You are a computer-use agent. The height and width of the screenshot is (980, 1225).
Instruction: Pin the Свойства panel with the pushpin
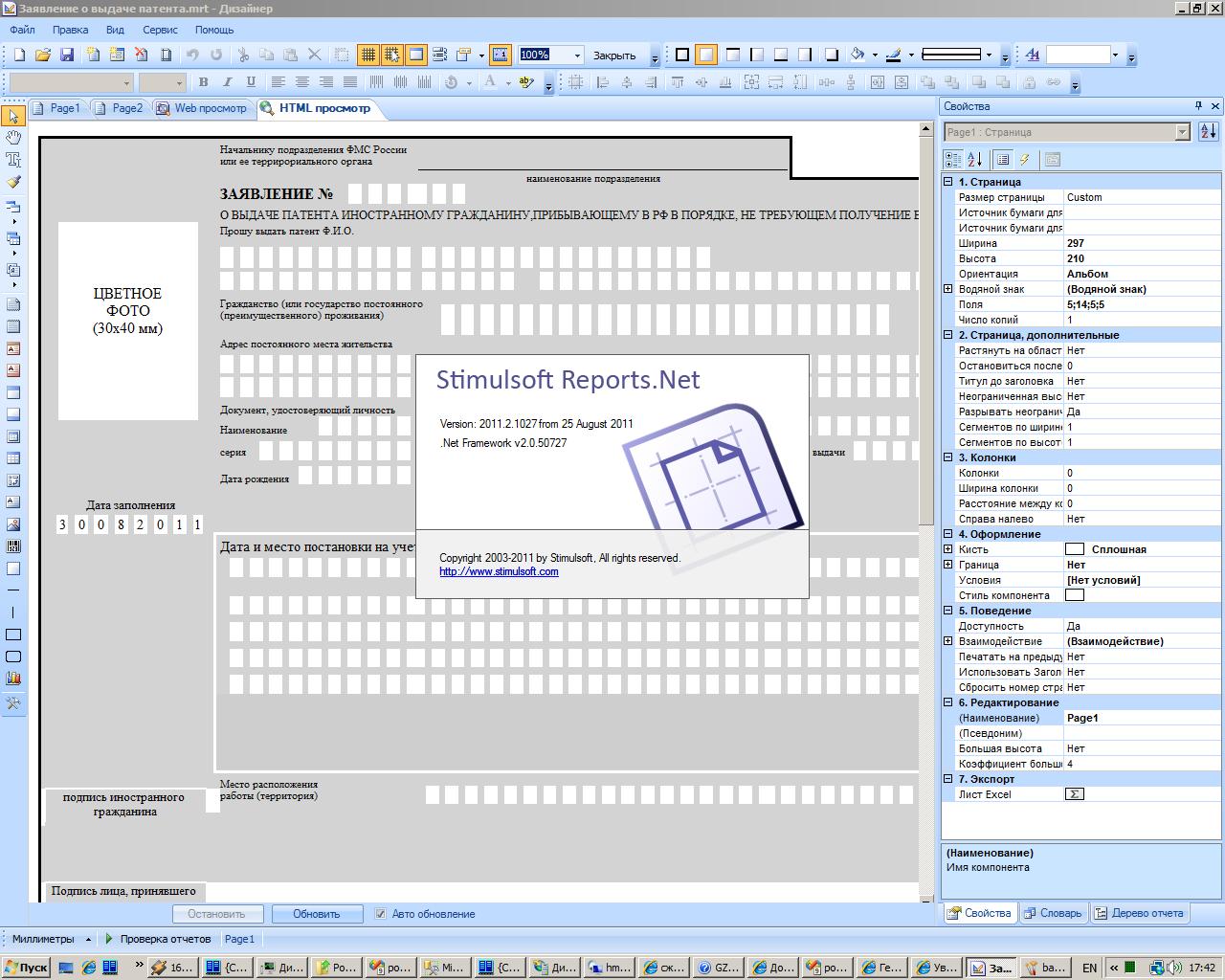(x=1198, y=106)
